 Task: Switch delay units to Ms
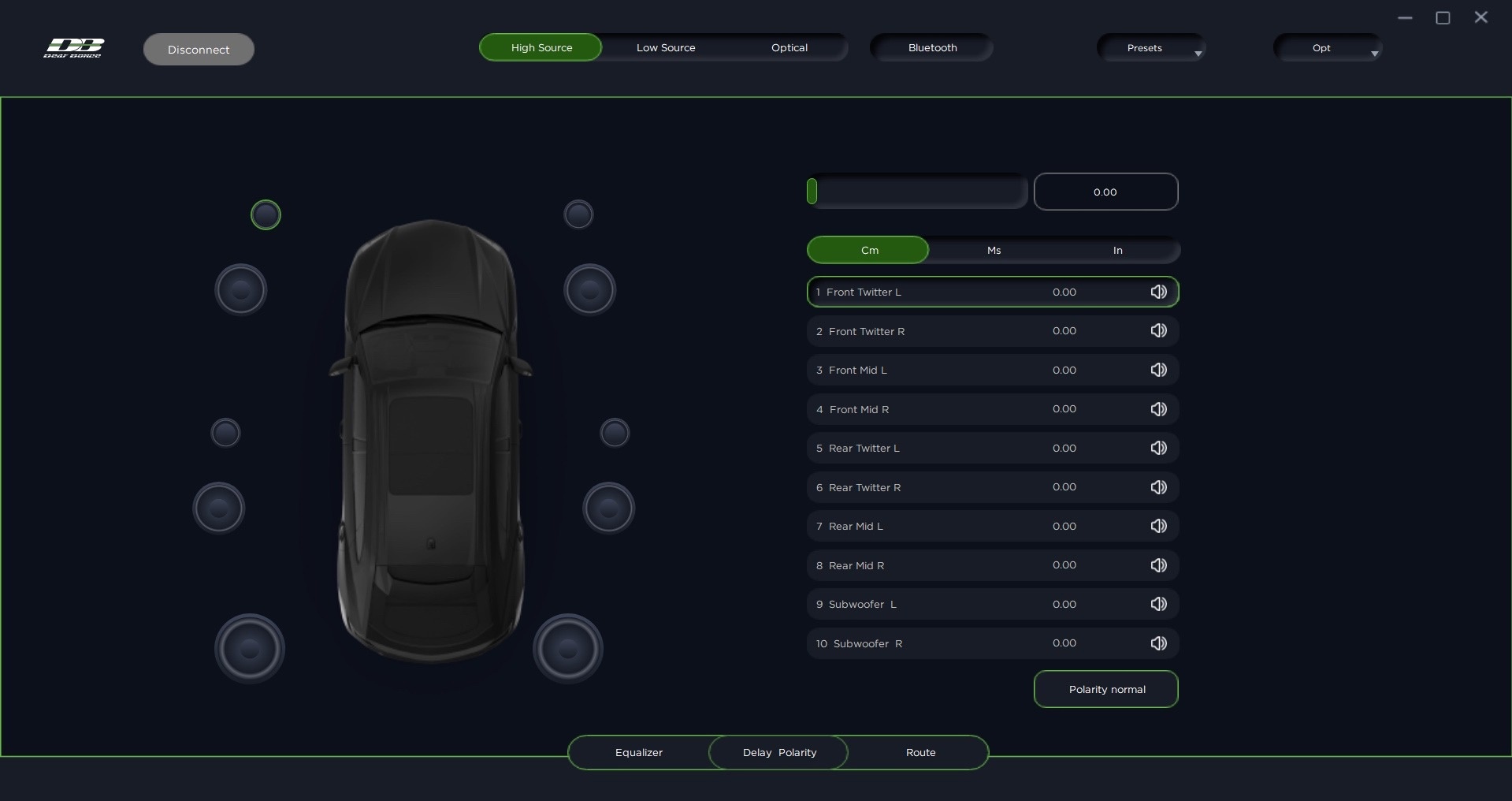(994, 250)
